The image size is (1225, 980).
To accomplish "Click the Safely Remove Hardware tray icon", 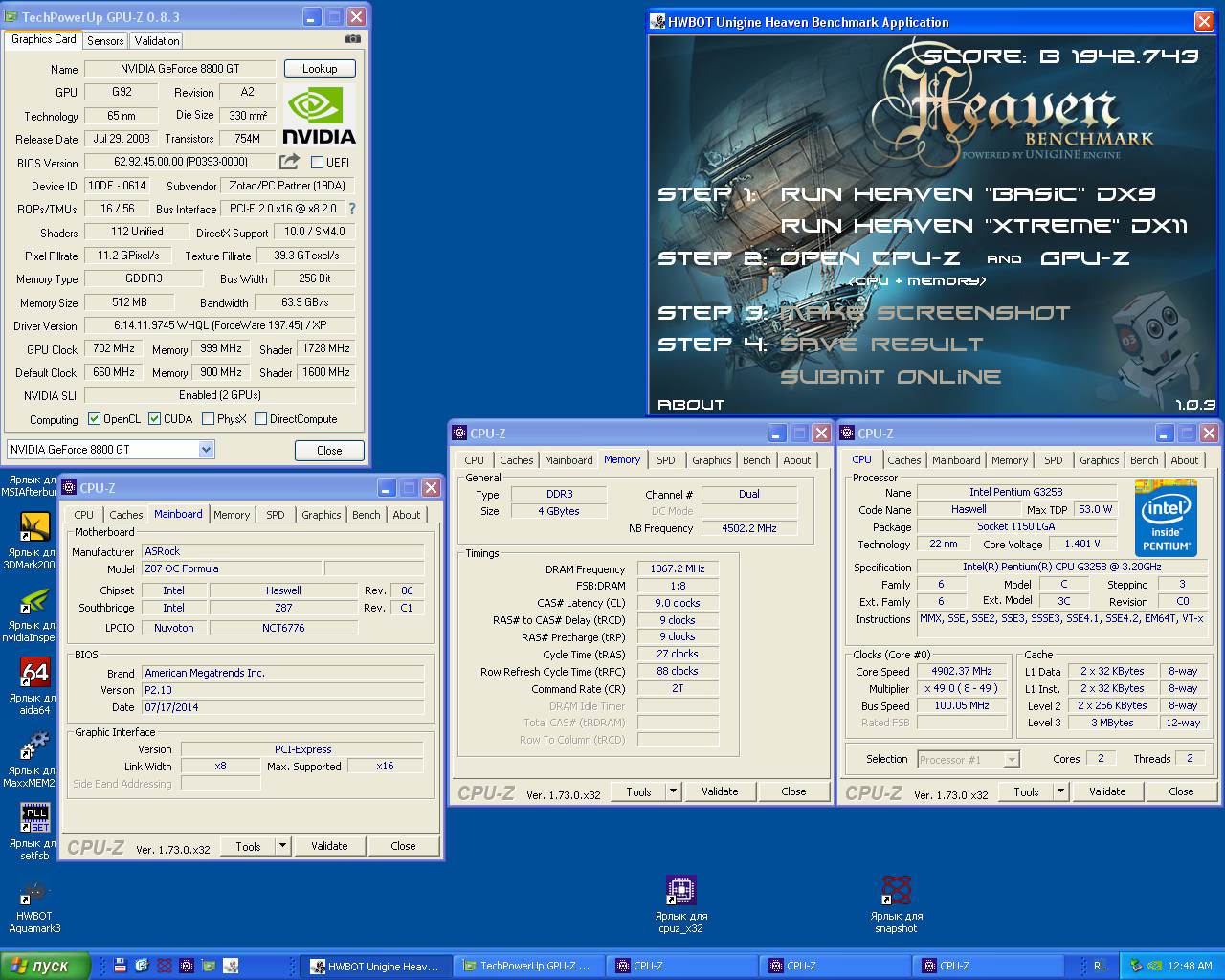I will tap(1136, 966).
